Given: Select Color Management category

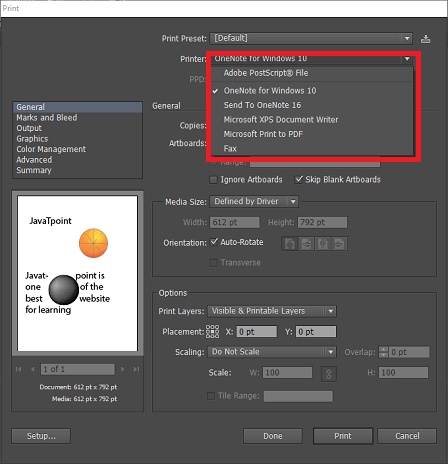Looking at the screenshot, I should (x=77, y=149).
